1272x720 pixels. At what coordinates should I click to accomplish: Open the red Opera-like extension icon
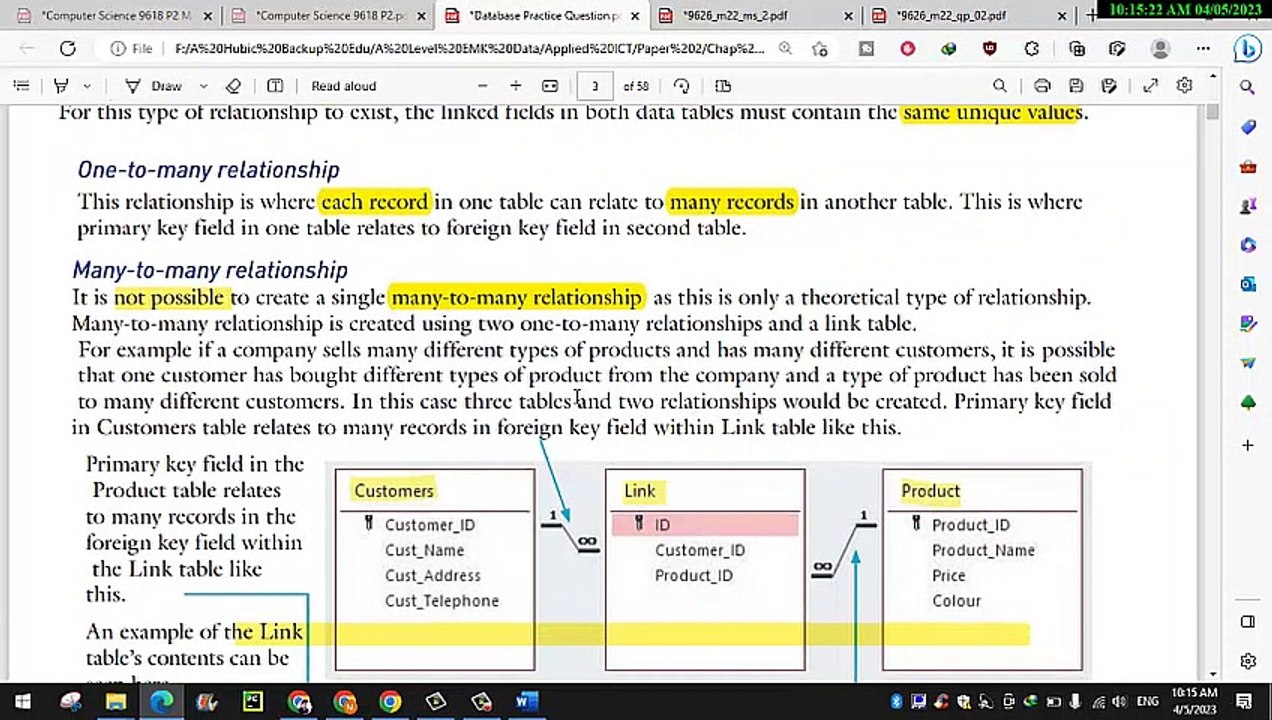pos(907,48)
